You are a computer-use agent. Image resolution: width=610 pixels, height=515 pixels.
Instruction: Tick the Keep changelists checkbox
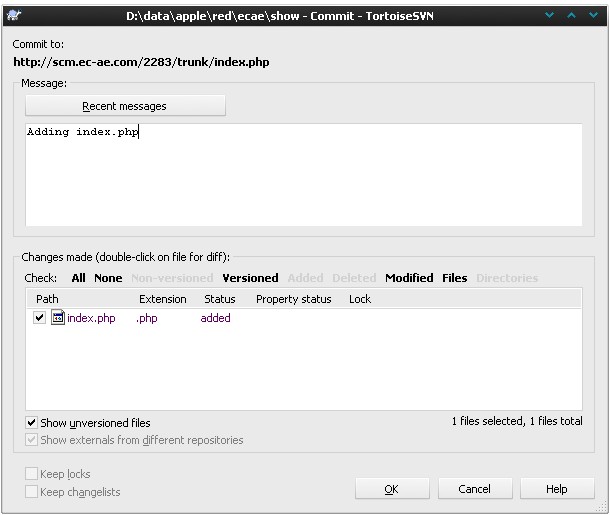click(x=32, y=491)
